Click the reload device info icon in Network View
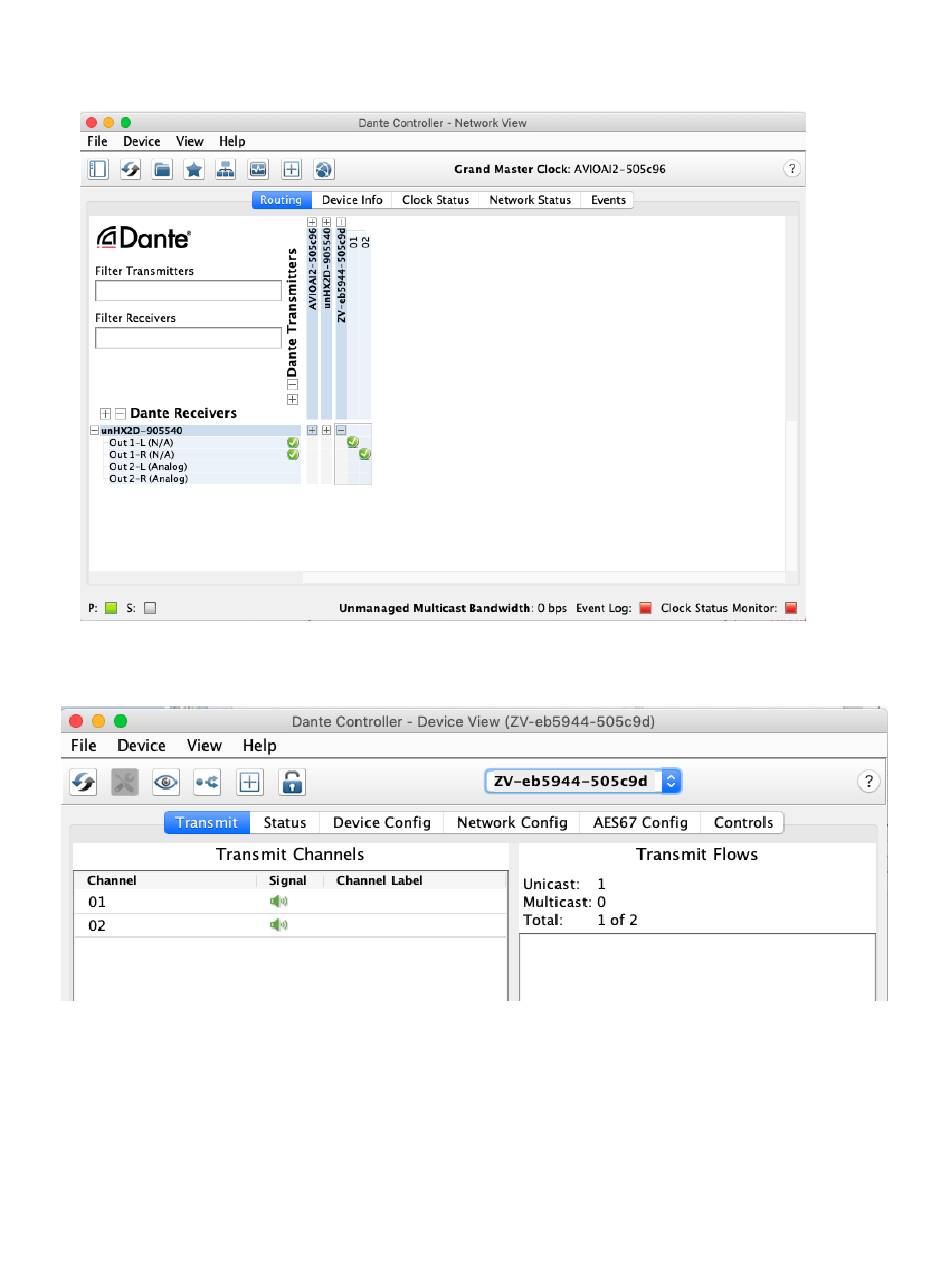950x1267 pixels. (x=130, y=170)
